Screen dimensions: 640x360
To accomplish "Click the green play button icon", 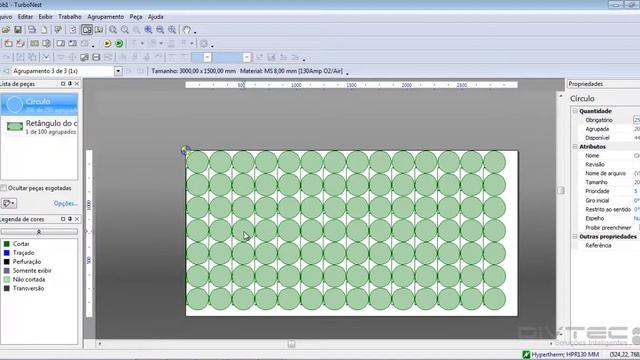I will pos(119,43).
